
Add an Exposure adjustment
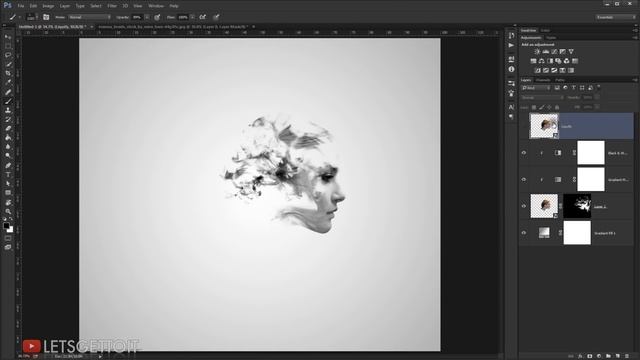coord(563,52)
